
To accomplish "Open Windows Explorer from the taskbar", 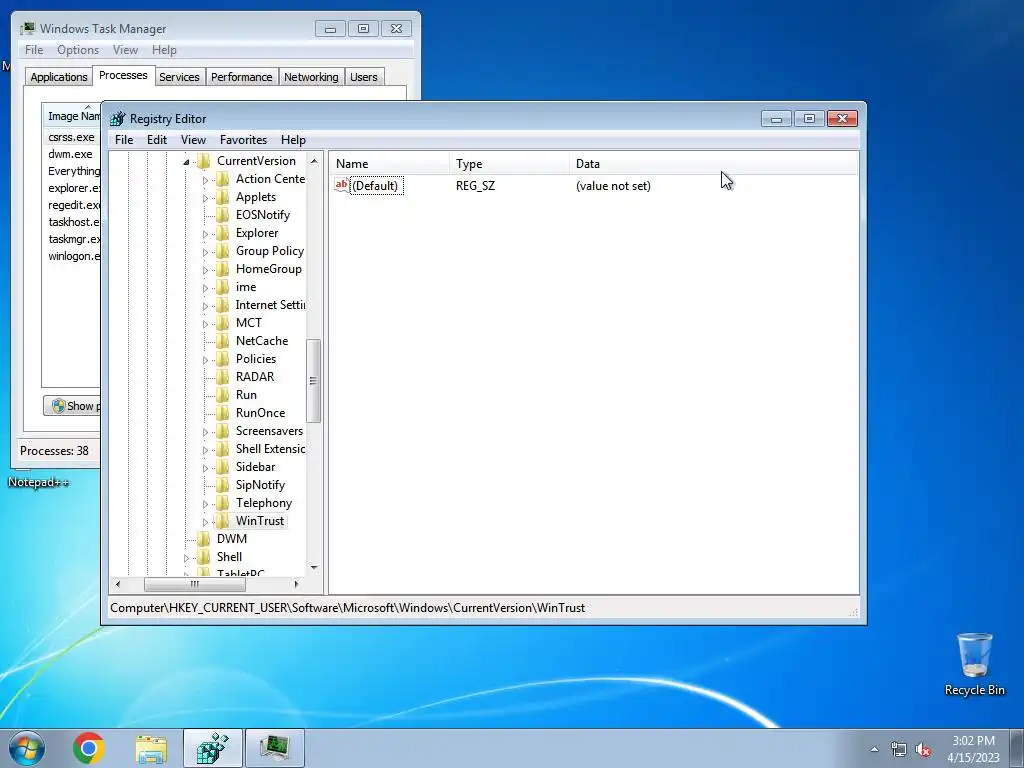I will (x=151, y=748).
